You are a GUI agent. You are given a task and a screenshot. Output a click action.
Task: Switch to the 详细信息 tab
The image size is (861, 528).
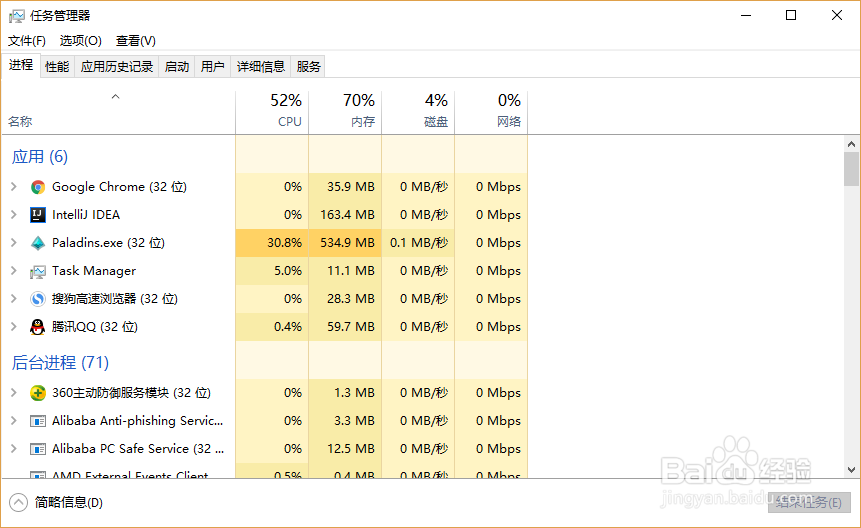pyautogui.click(x=261, y=67)
